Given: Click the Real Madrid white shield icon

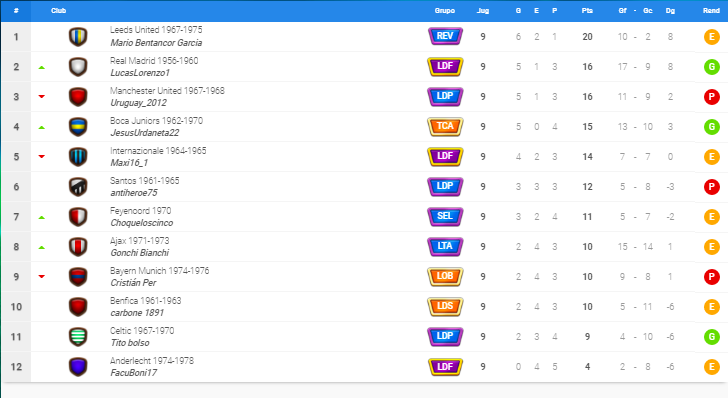Looking at the screenshot, I should tap(78, 67).
